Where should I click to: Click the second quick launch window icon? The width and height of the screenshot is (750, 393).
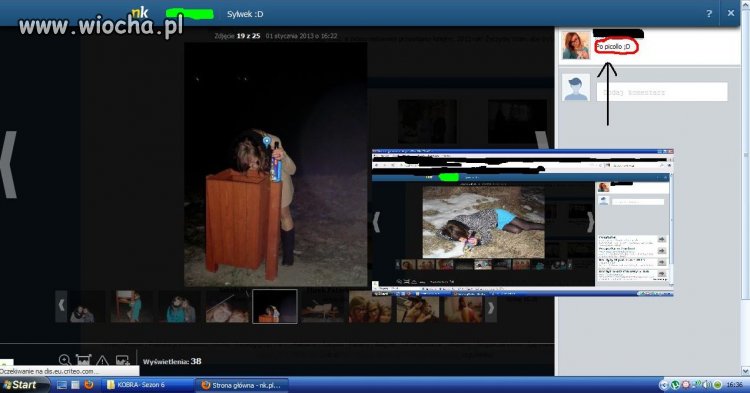[x=75, y=385]
